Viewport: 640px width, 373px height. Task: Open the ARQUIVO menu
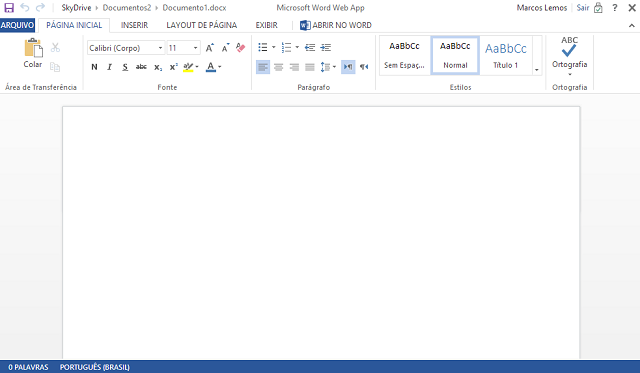coord(17,25)
